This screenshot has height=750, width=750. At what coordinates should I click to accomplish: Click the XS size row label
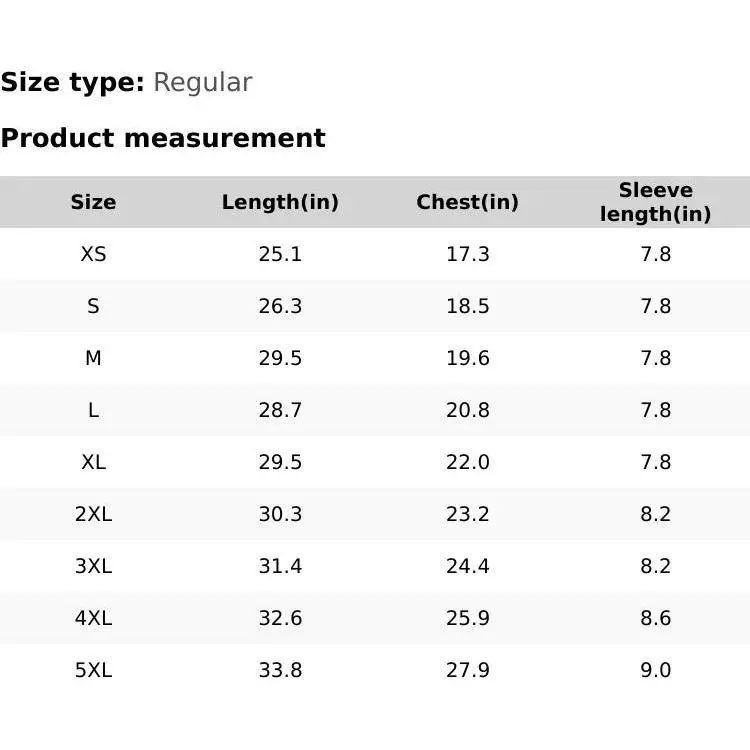click(x=93, y=254)
